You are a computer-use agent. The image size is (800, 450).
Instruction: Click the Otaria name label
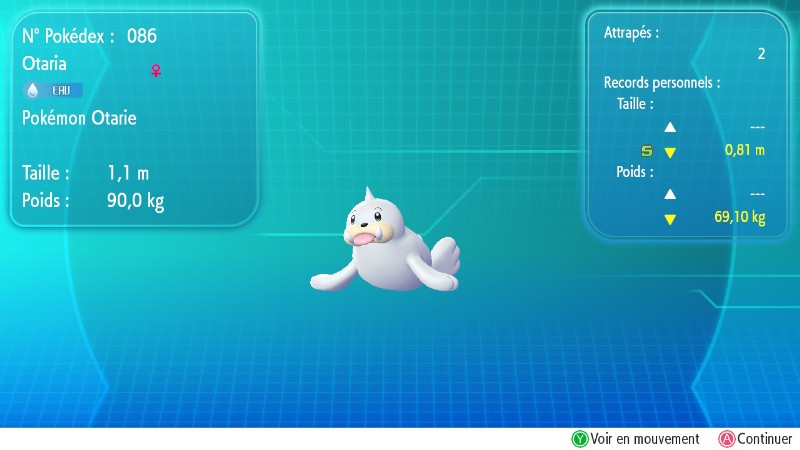pos(45,63)
